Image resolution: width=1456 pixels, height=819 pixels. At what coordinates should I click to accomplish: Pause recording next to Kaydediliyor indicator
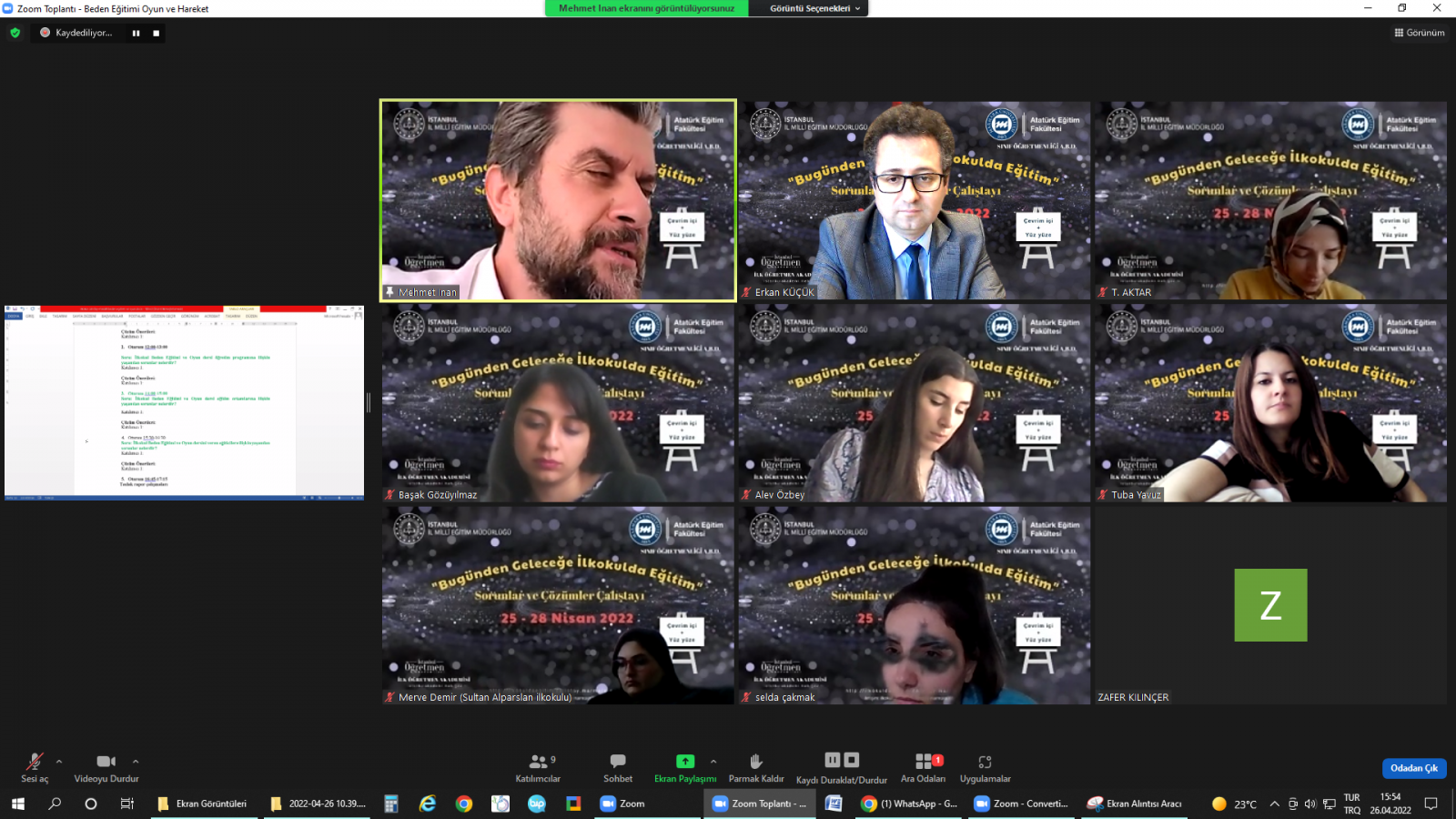[x=136, y=33]
